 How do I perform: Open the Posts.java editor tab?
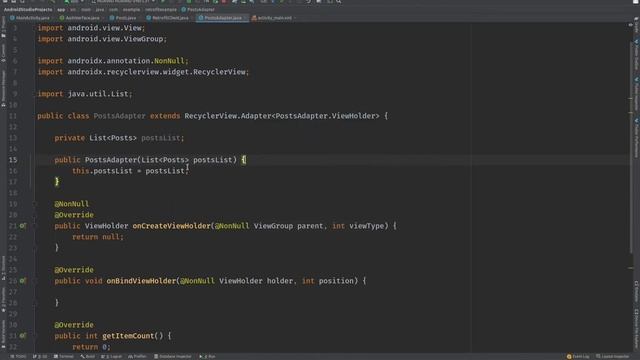coord(123,18)
